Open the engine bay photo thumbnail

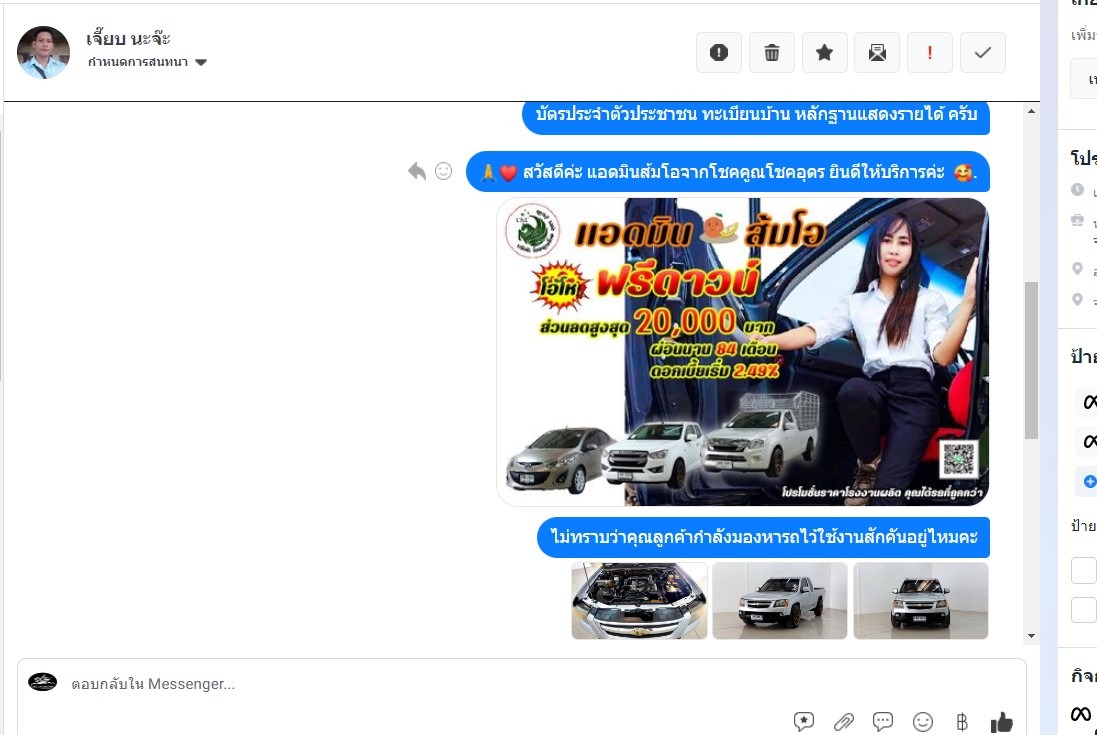click(x=639, y=600)
